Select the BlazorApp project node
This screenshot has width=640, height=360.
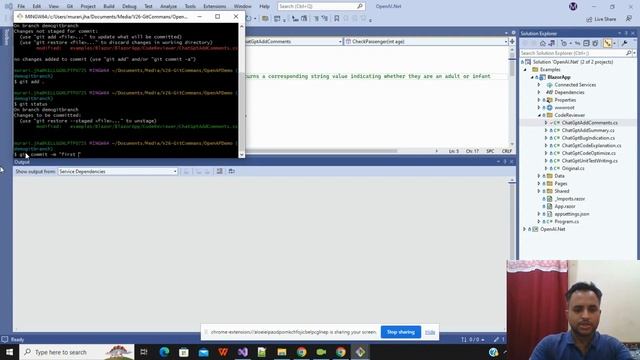tap(559, 77)
